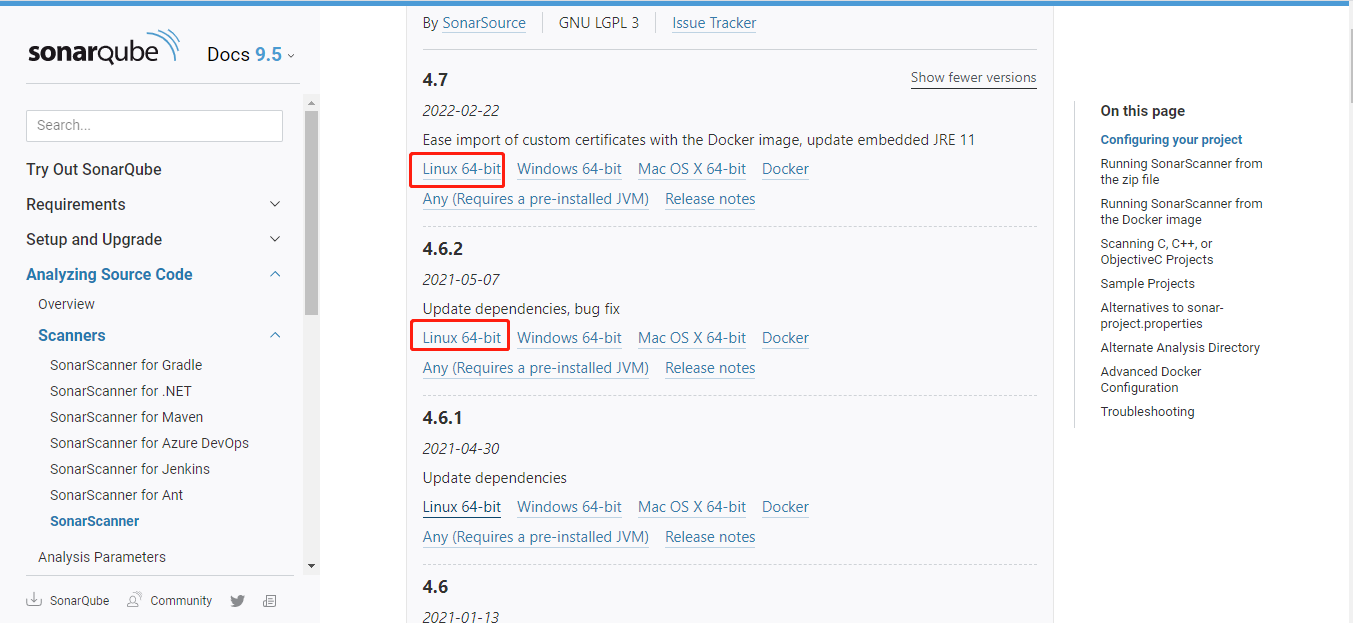Open the Issue Tracker link

pos(714,23)
